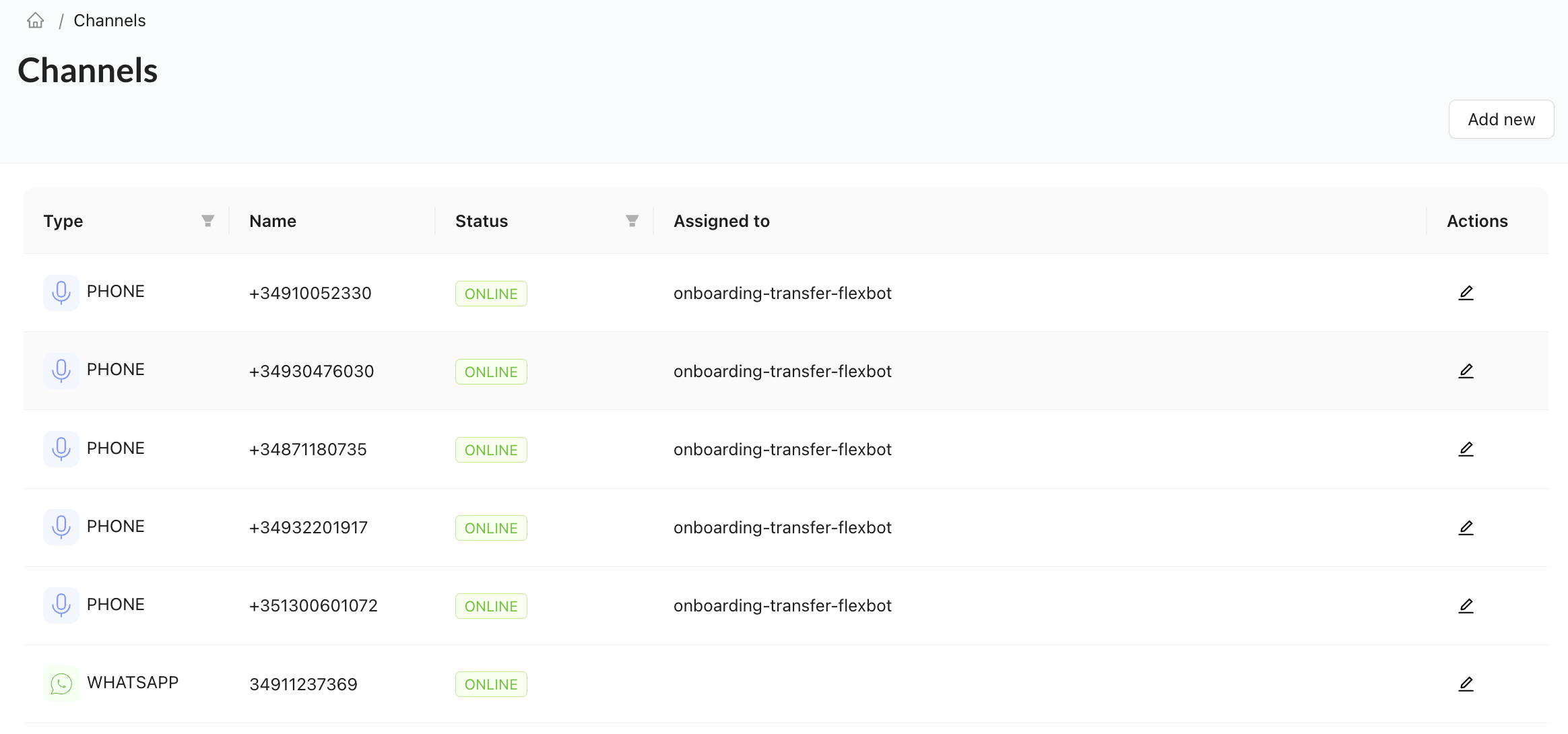The width and height of the screenshot is (1568, 734).
Task: Click ONLINE status badge for +34930476030
Action: 491,372
